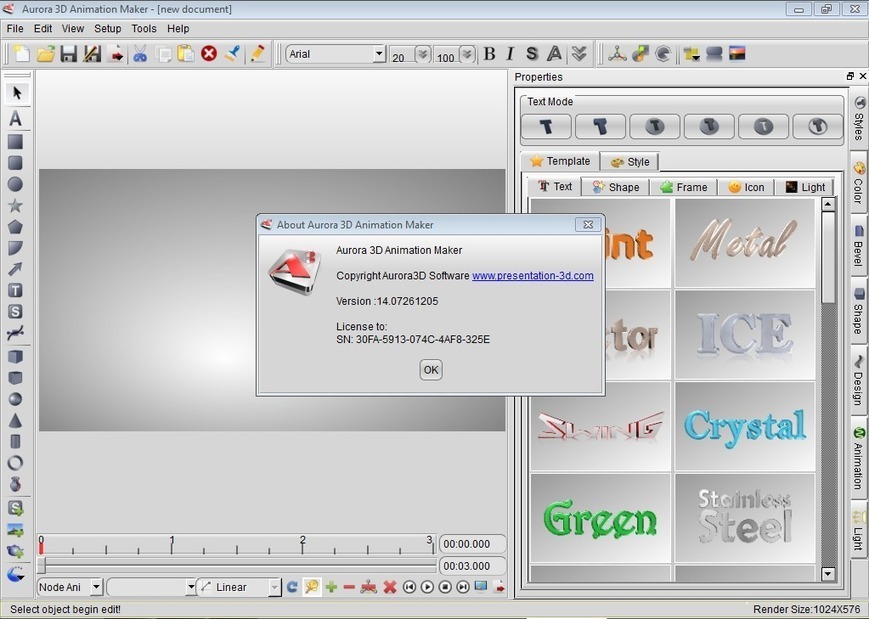Viewport: 869px width, 619px height.
Task: Select the third Text Mode round button
Action: tap(655, 126)
